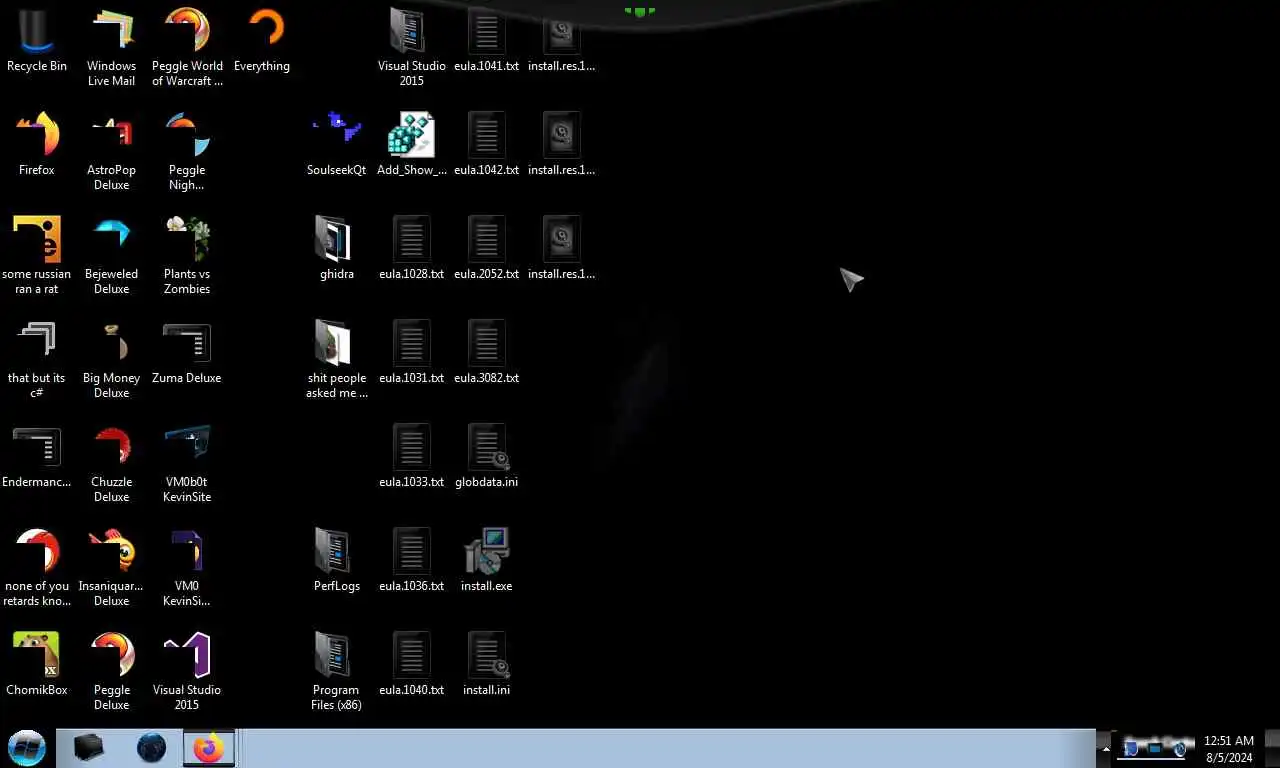Click the SoulseekQt bird icon
Viewport: 1280px width, 768px height.
point(337,145)
